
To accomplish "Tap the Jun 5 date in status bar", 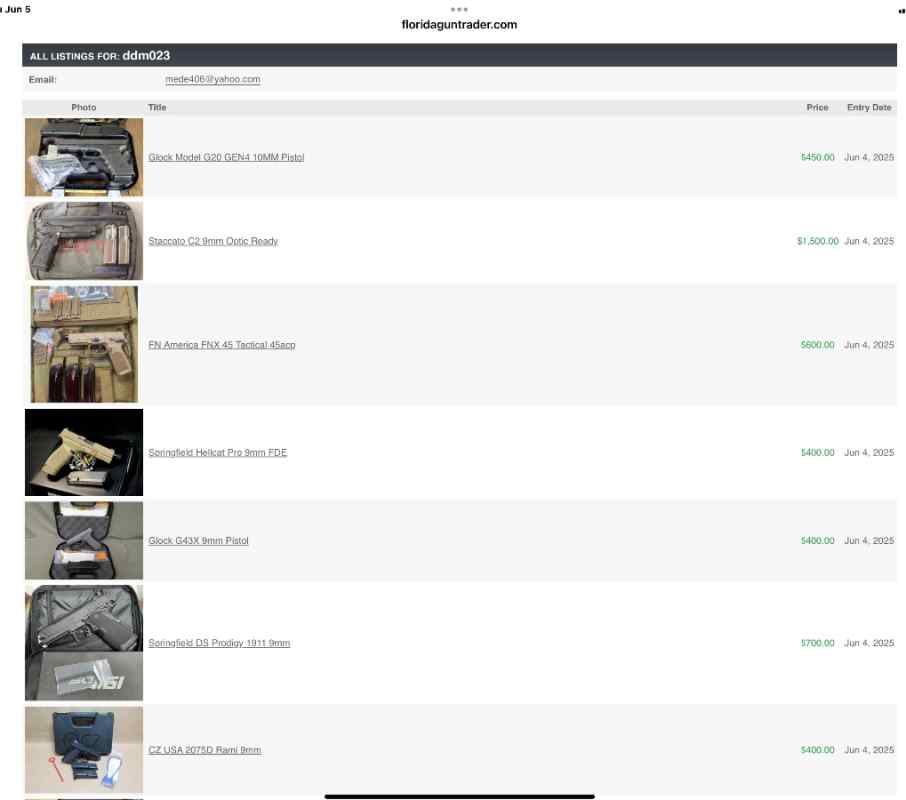I will tap(17, 9).
